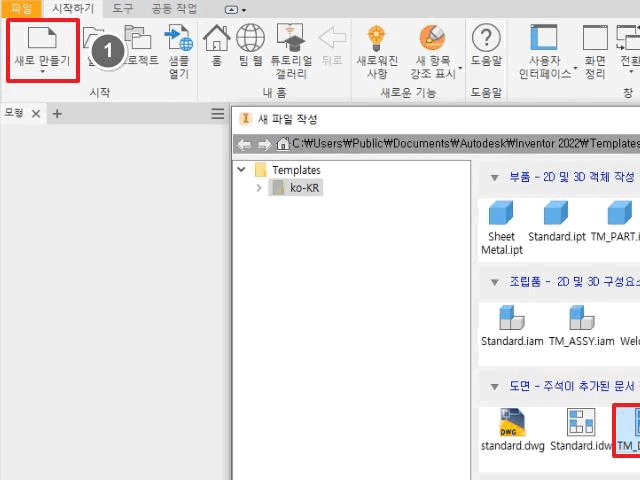Collapse the 조립품 (Assembly) section

click(495, 282)
